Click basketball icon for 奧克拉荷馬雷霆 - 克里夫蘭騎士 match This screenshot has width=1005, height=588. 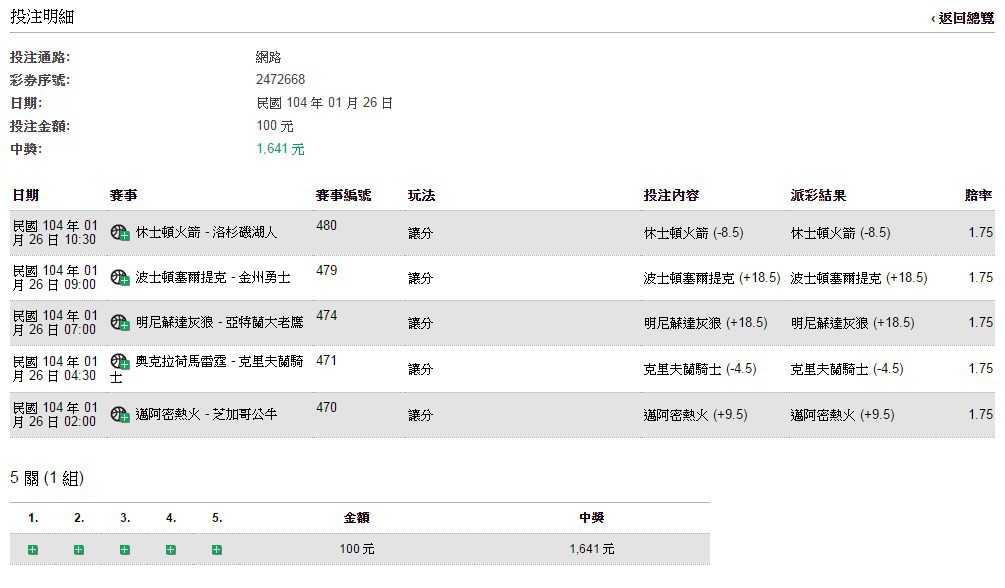120,362
